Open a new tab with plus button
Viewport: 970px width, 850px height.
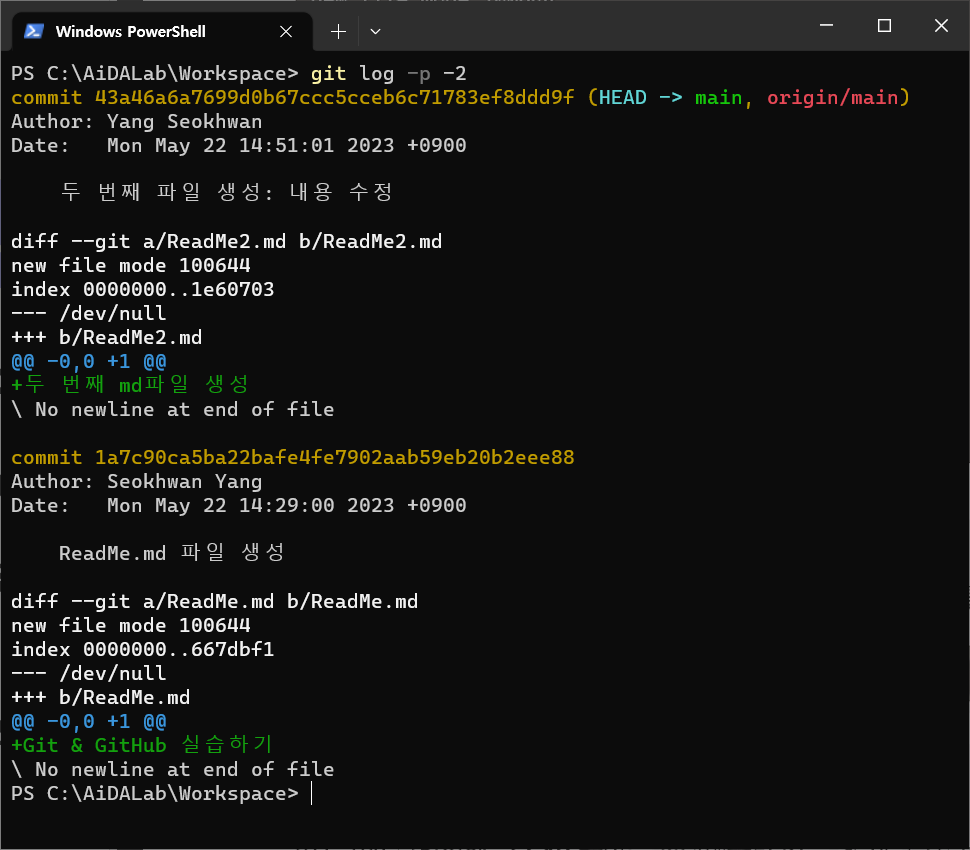tap(338, 32)
